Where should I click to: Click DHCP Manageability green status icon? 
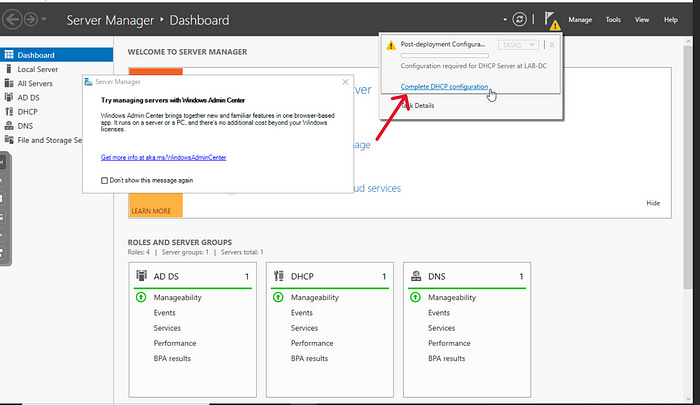278,297
